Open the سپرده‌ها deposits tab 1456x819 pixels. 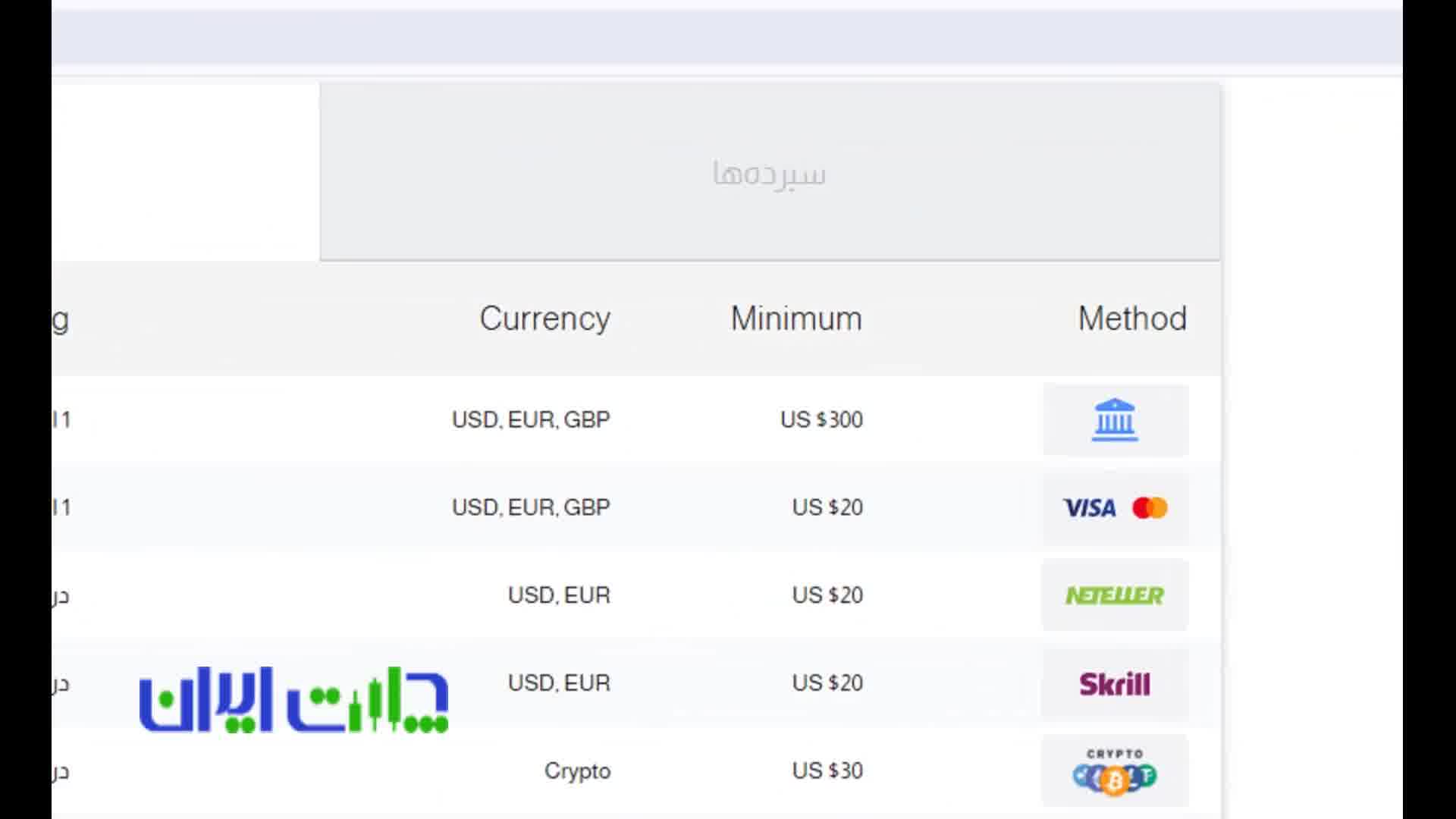pyautogui.click(x=770, y=172)
